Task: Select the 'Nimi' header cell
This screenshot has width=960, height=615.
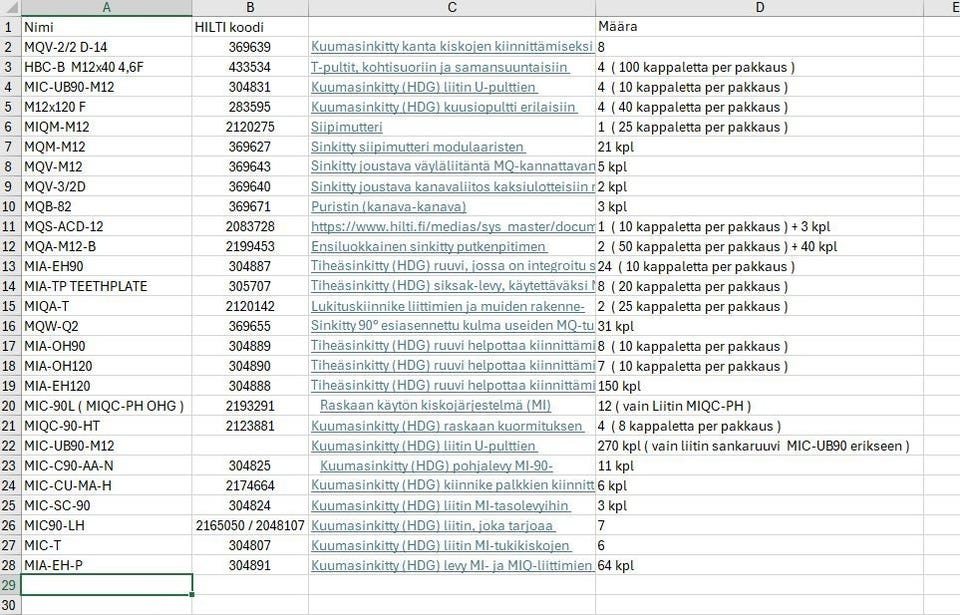Action: tap(107, 27)
